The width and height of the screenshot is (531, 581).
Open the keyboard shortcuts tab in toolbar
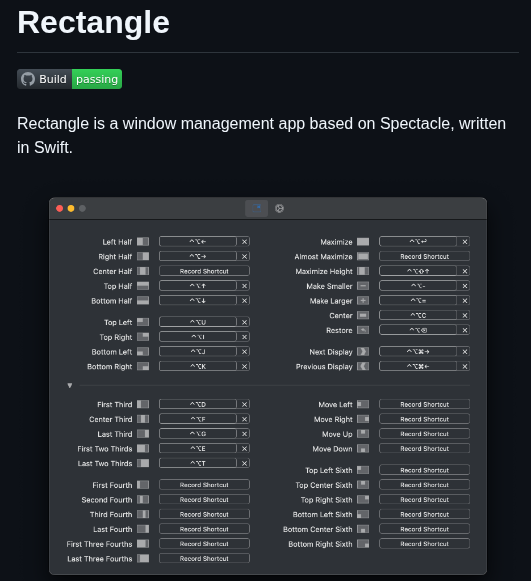256,208
